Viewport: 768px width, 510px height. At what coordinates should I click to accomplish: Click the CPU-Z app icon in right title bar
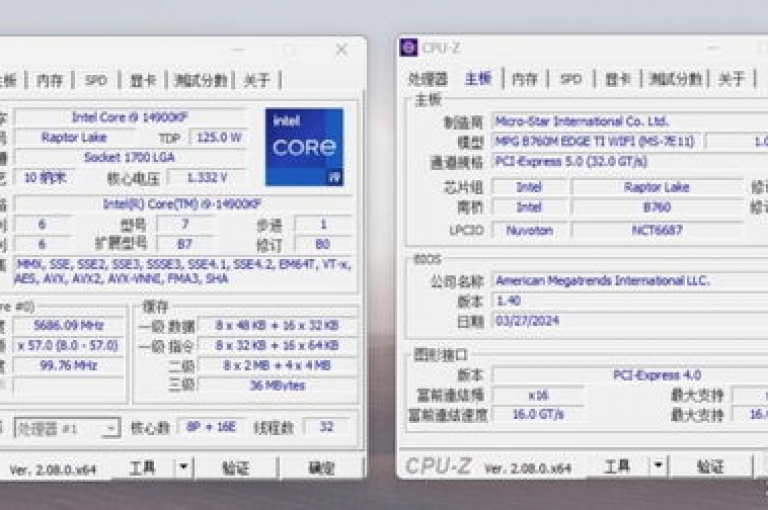(408, 48)
